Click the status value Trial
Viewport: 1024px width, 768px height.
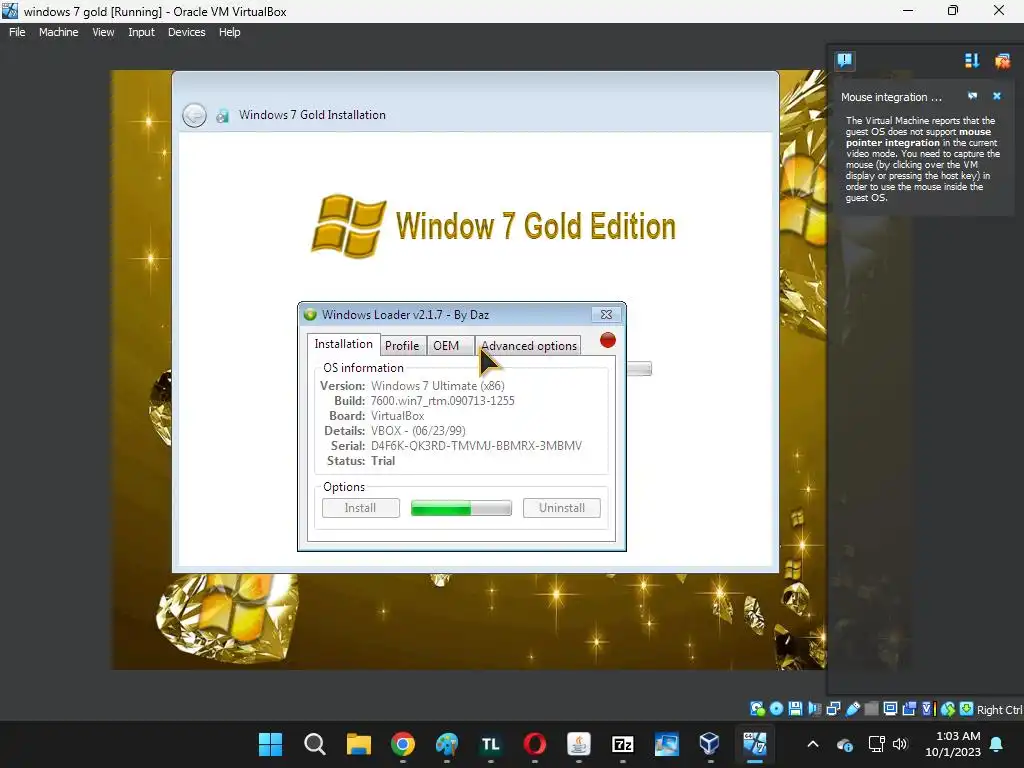pyautogui.click(x=383, y=461)
